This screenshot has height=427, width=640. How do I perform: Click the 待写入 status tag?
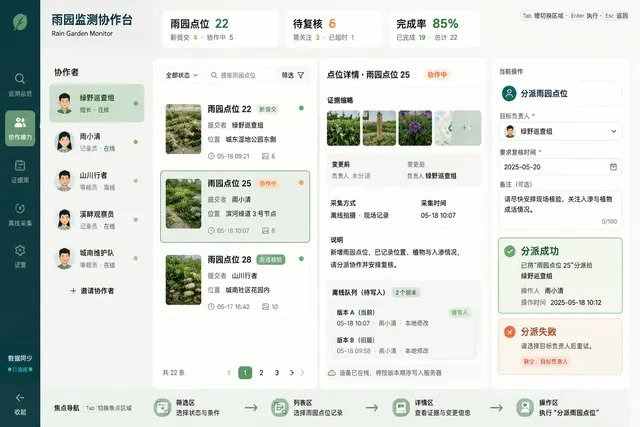460,313
